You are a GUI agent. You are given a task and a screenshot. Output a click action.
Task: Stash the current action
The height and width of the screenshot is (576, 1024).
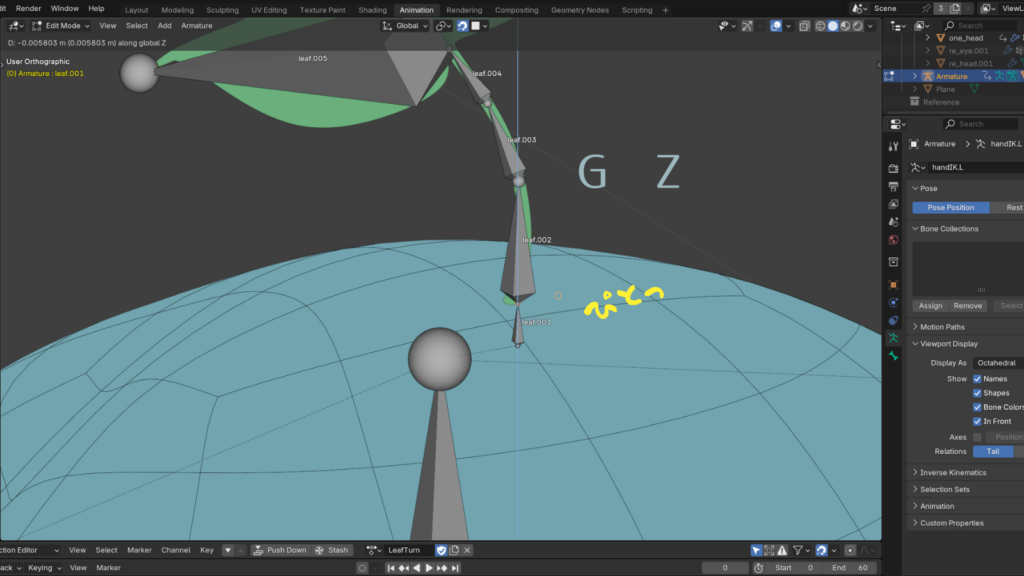pos(332,550)
